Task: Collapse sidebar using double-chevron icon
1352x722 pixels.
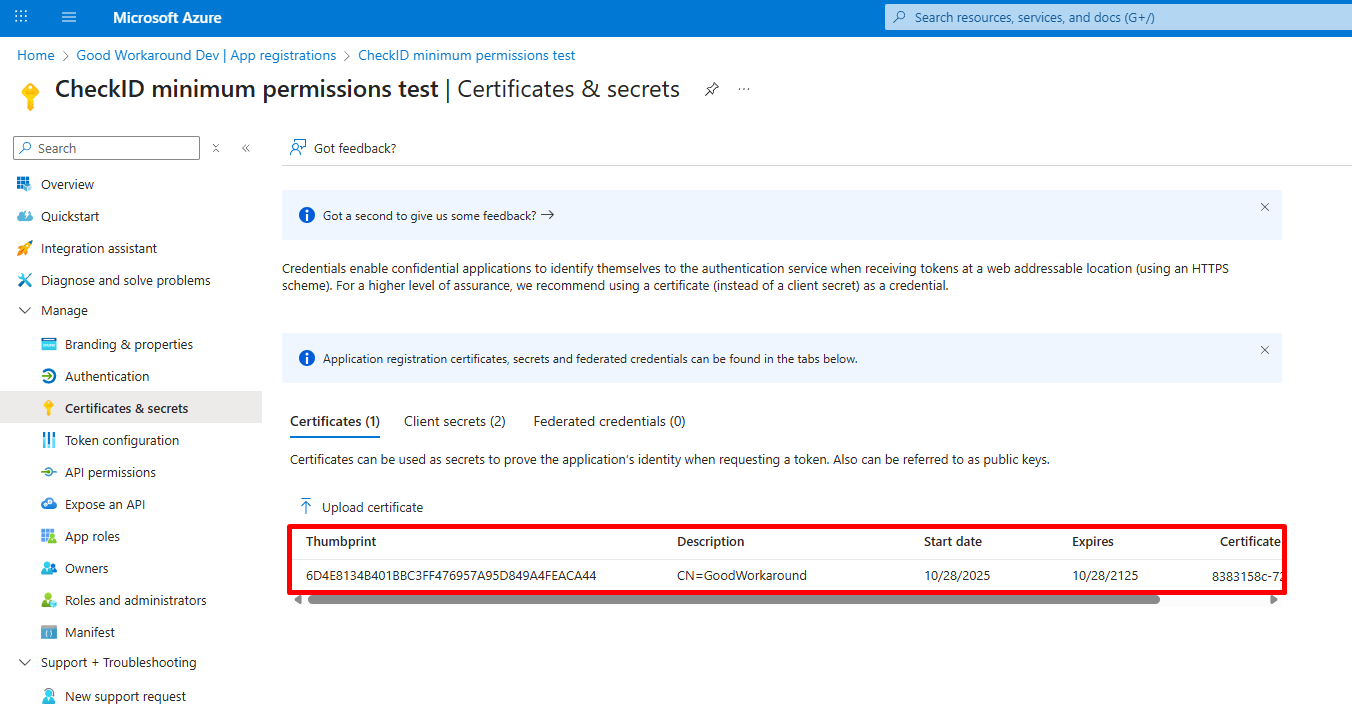Action: 246,148
